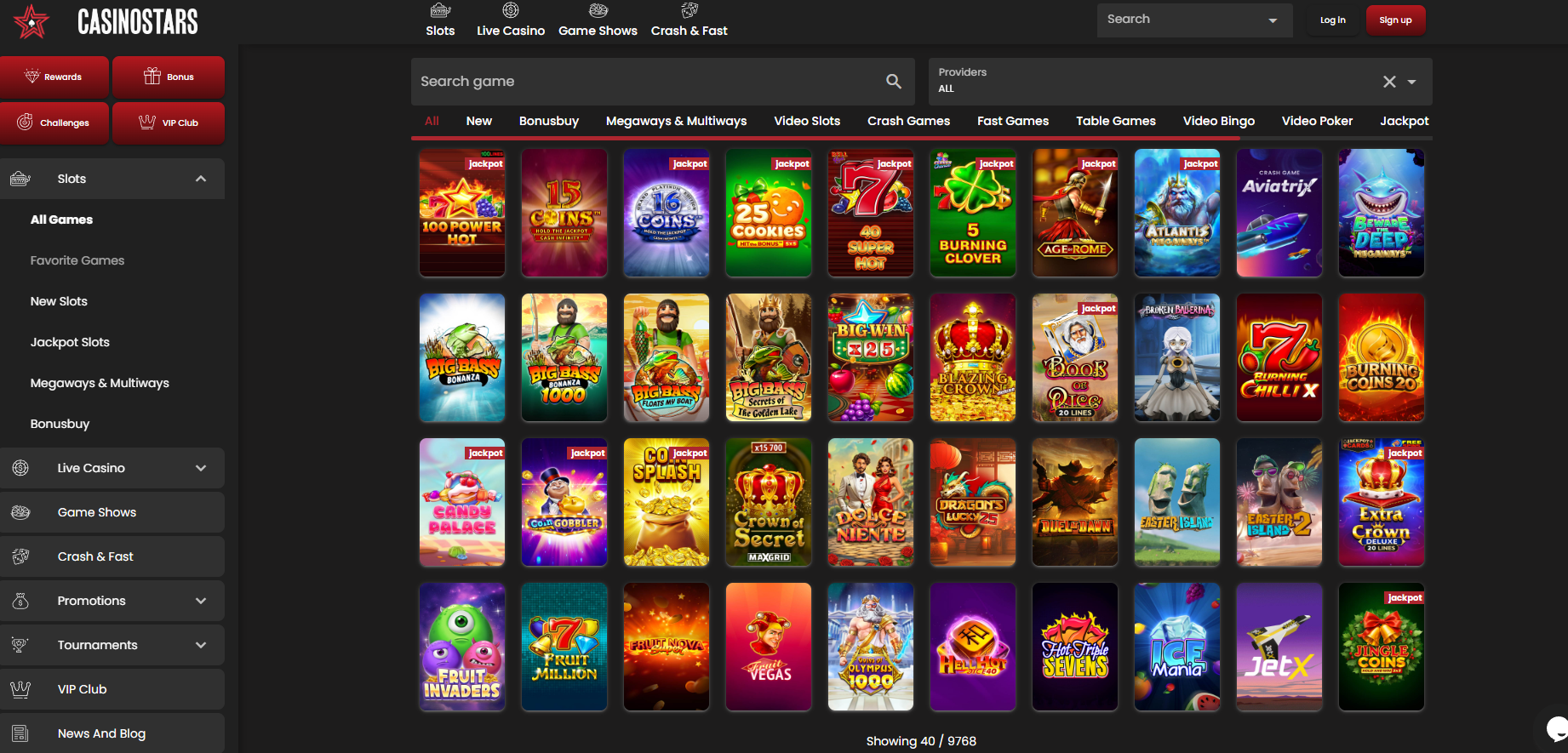Open Crown of Secret thumbnail

(x=769, y=502)
